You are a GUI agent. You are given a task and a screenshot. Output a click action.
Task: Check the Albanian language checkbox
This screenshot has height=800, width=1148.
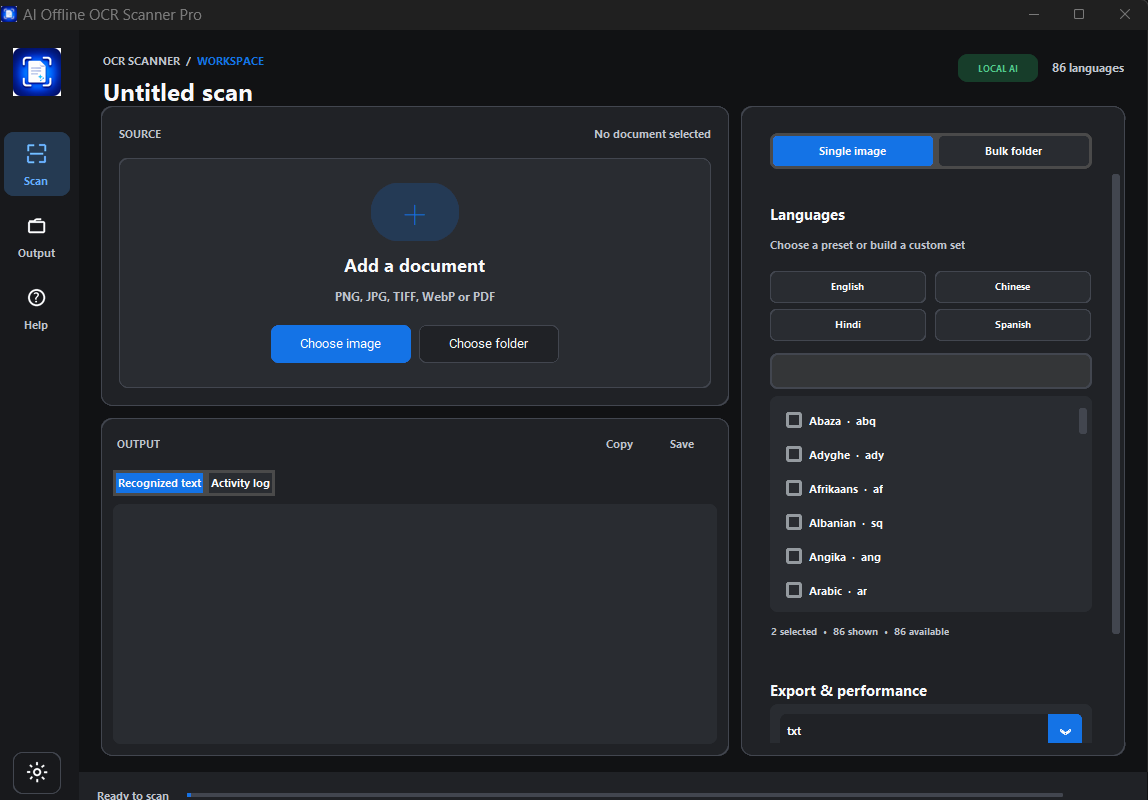pyautogui.click(x=794, y=522)
